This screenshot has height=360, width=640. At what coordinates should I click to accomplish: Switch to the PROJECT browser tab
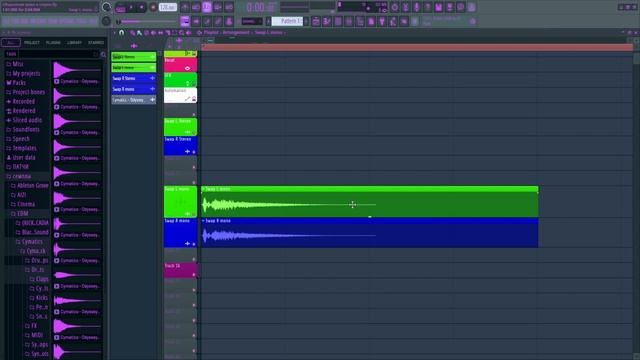(x=31, y=42)
